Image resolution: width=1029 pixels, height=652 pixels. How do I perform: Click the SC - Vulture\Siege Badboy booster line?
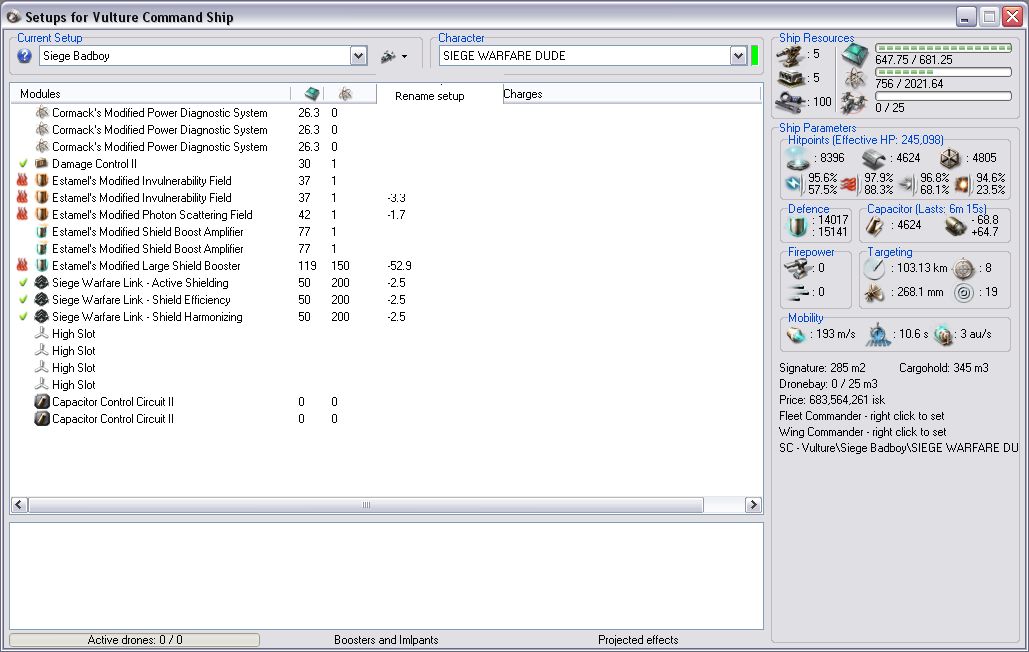click(899, 448)
